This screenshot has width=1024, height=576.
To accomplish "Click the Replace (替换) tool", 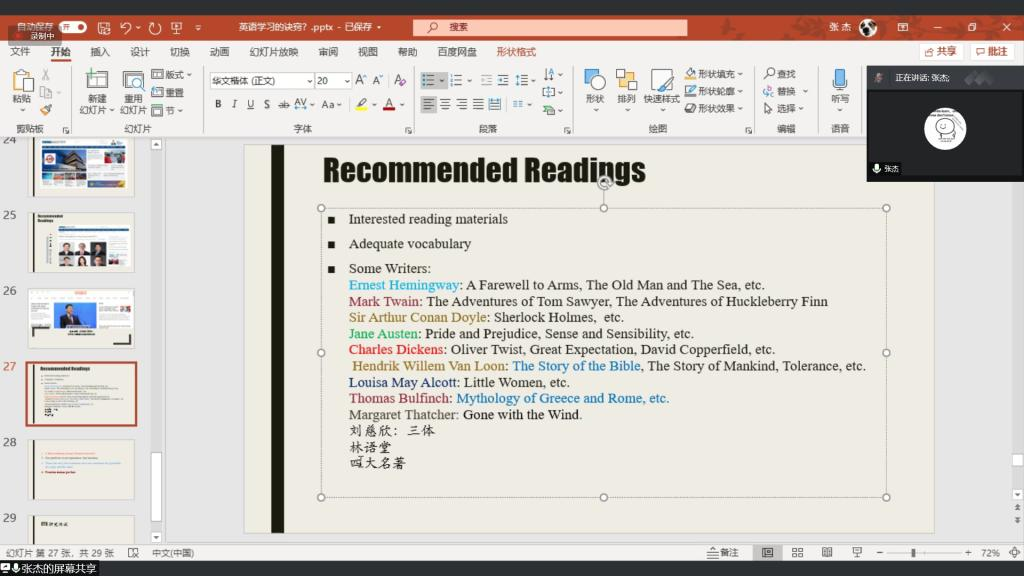I will (x=780, y=91).
